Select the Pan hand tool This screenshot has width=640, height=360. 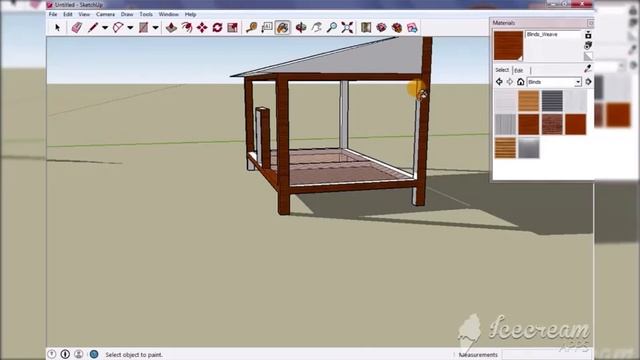tap(316, 27)
